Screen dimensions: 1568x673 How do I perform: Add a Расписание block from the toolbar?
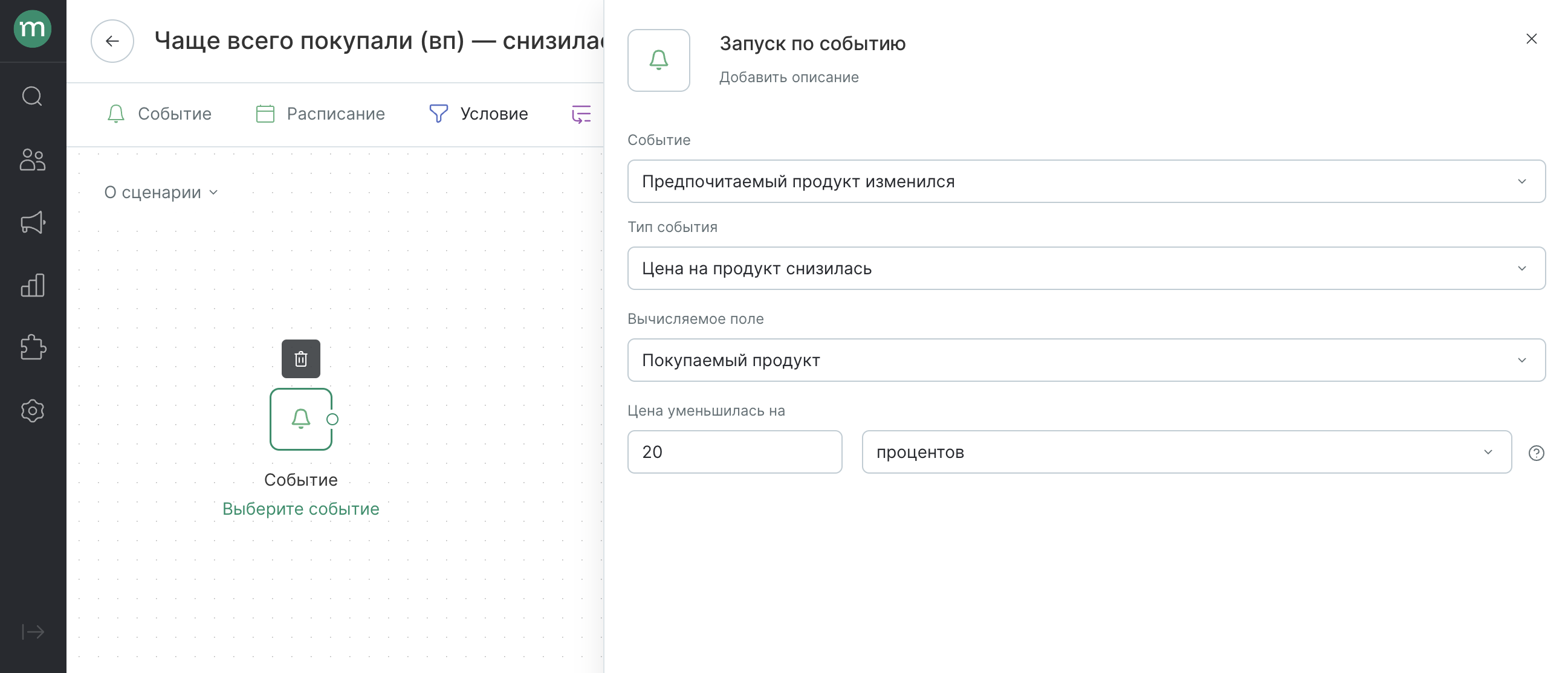click(320, 114)
